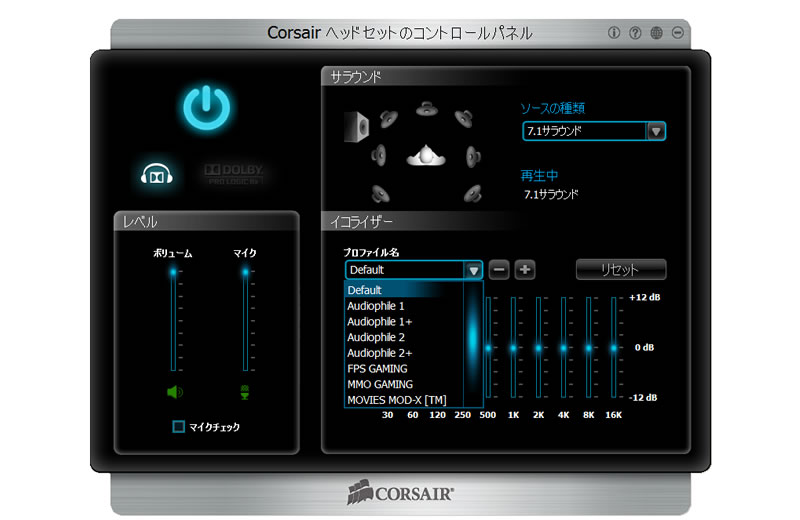This screenshot has width=800, height=520.
Task: Click the Dolby headphone icon
Action: click(x=157, y=174)
